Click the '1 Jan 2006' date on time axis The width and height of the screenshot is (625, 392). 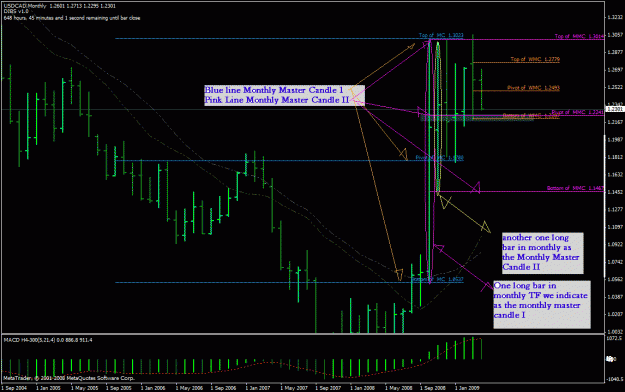pyautogui.click(x=153, y=388)
